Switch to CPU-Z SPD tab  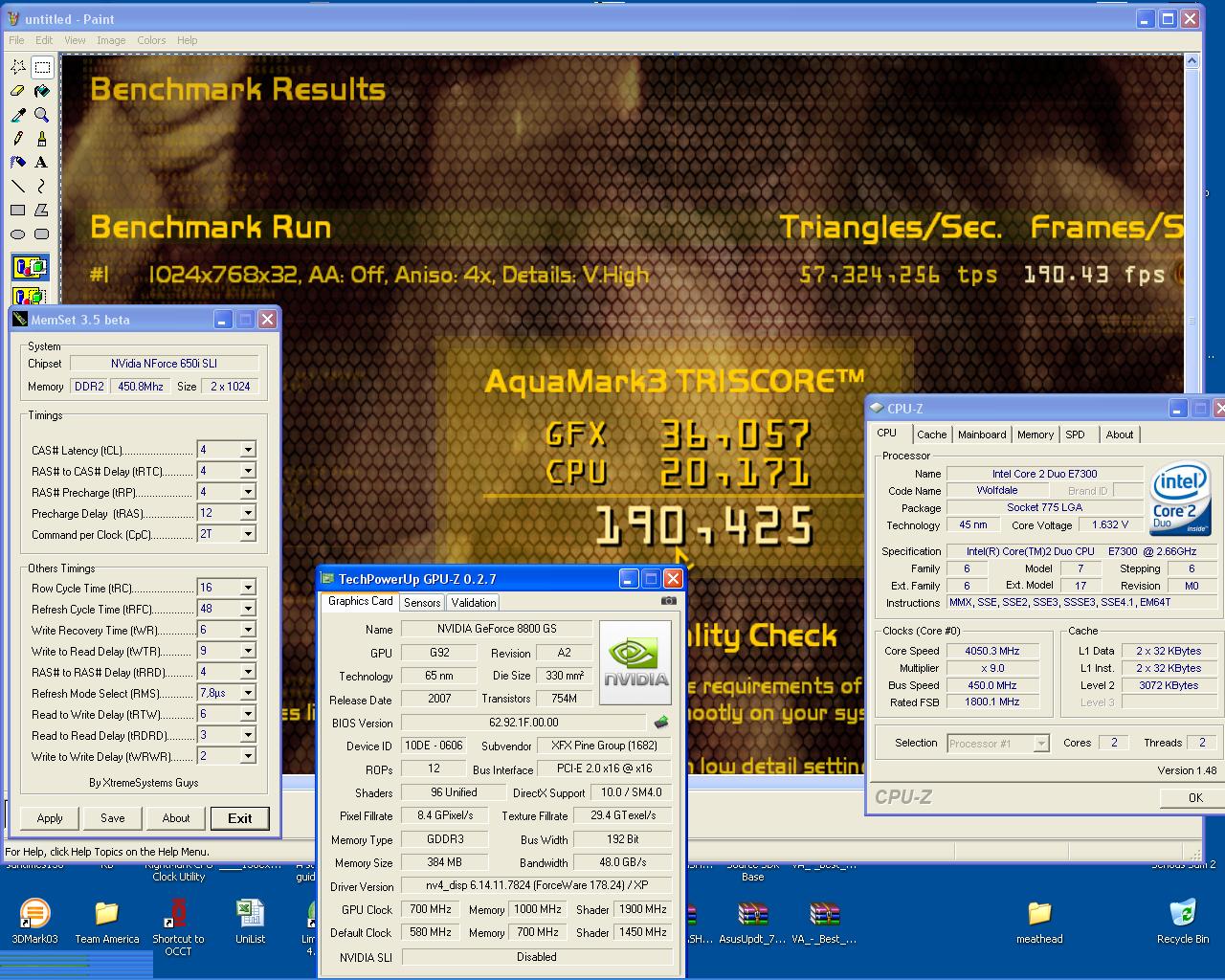pos(1076,434)
